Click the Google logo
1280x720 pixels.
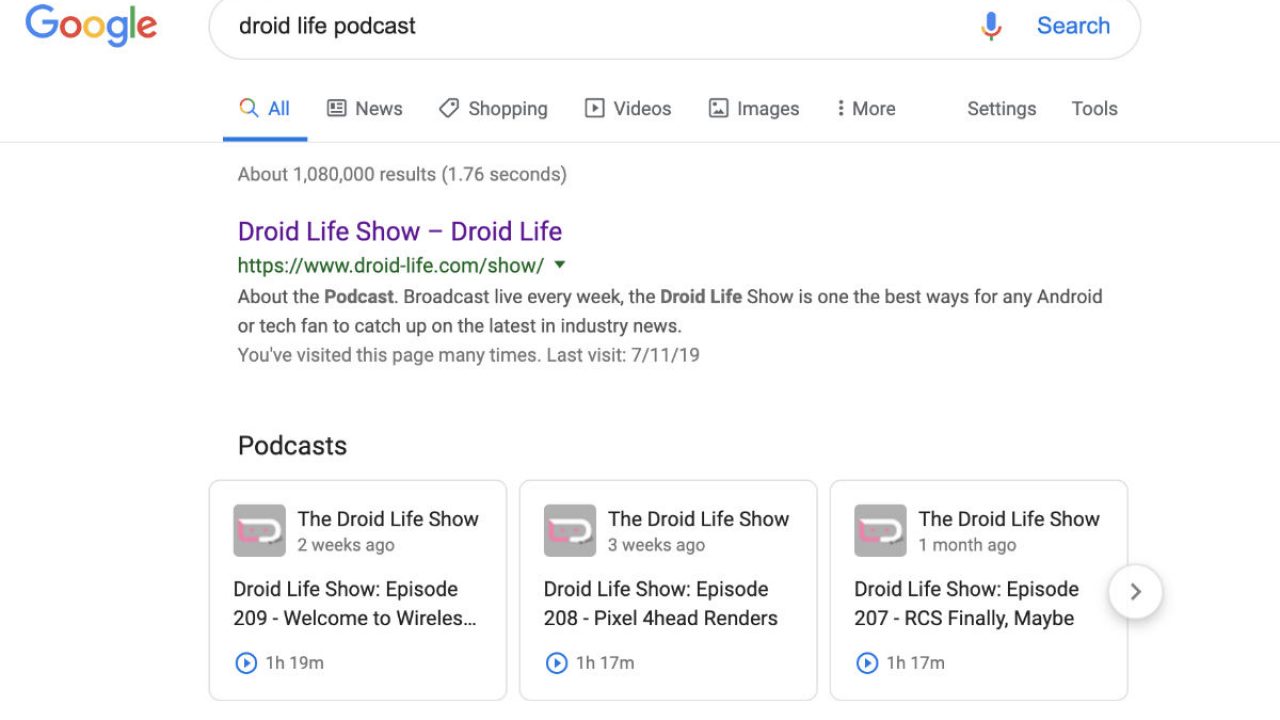pos(91,25)
